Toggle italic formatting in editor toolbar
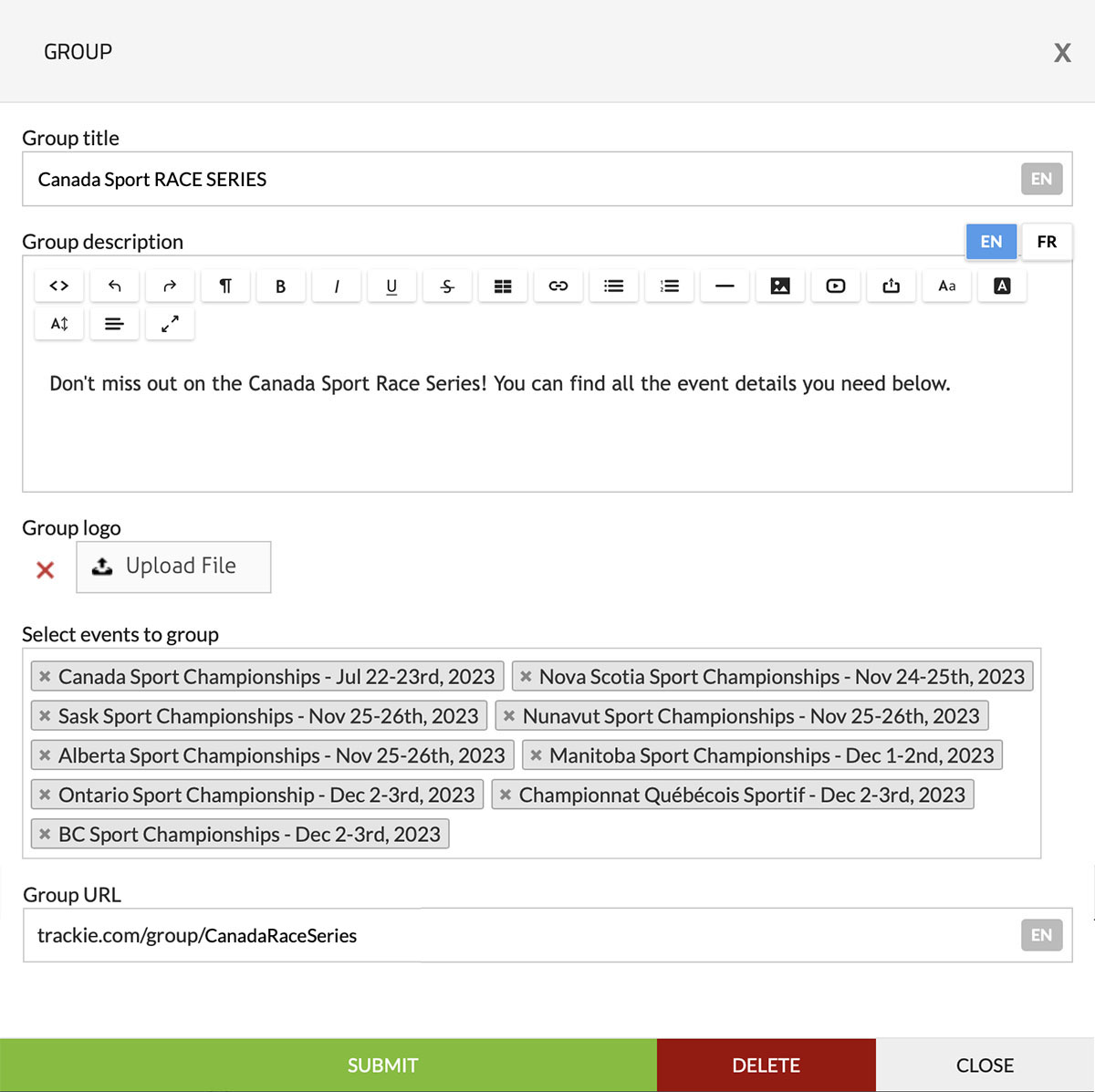 coord(337,286)
